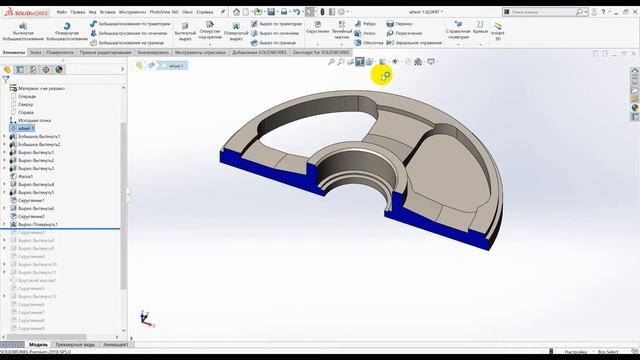
Task: Click zoom to fit magnifier icon
Action: coord(331,62)
